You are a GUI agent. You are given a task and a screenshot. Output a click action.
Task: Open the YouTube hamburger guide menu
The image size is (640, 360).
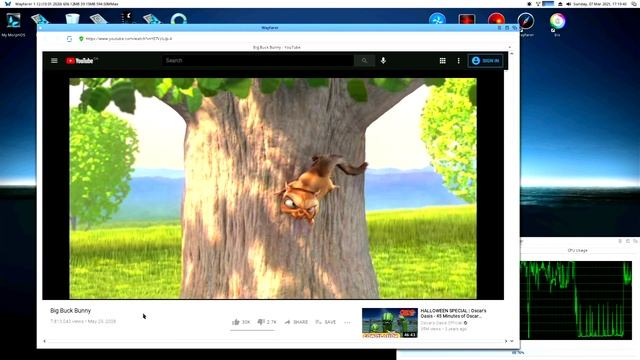54,61
